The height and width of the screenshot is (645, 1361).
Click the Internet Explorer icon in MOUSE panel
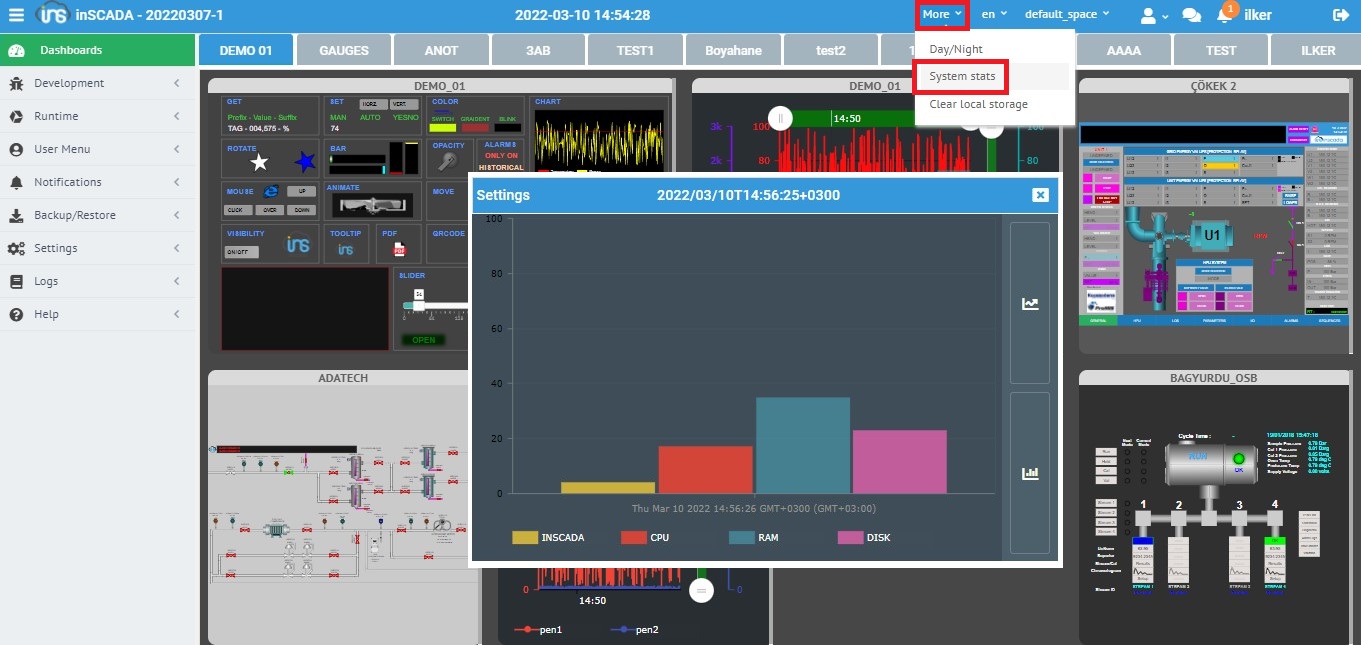click(270, 191)
